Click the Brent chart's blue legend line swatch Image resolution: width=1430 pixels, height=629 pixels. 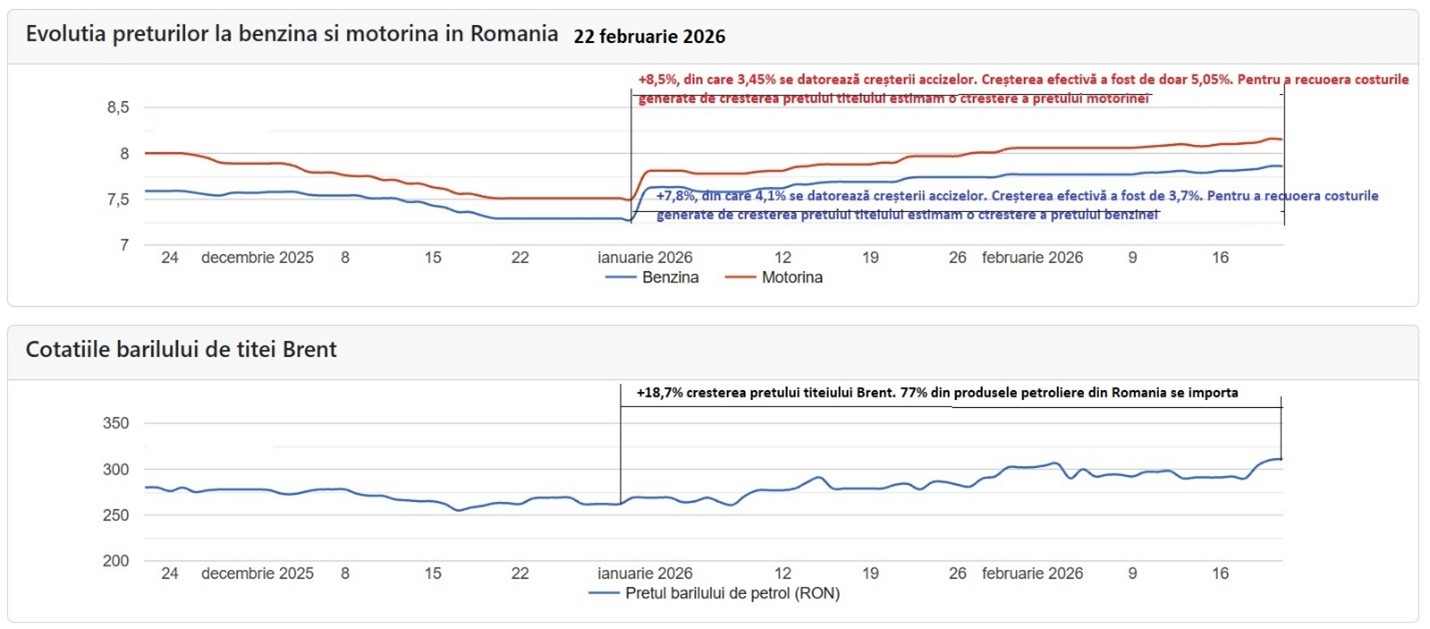603,594
